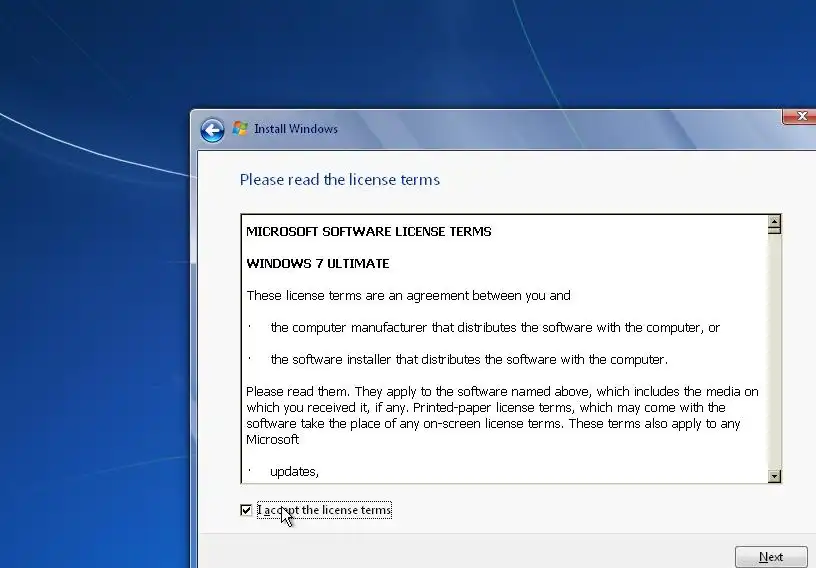Click the 'WINDOWS 7 ULTIMATE' text line
Viewport: 816px width, 568px height.
(317, 263)
